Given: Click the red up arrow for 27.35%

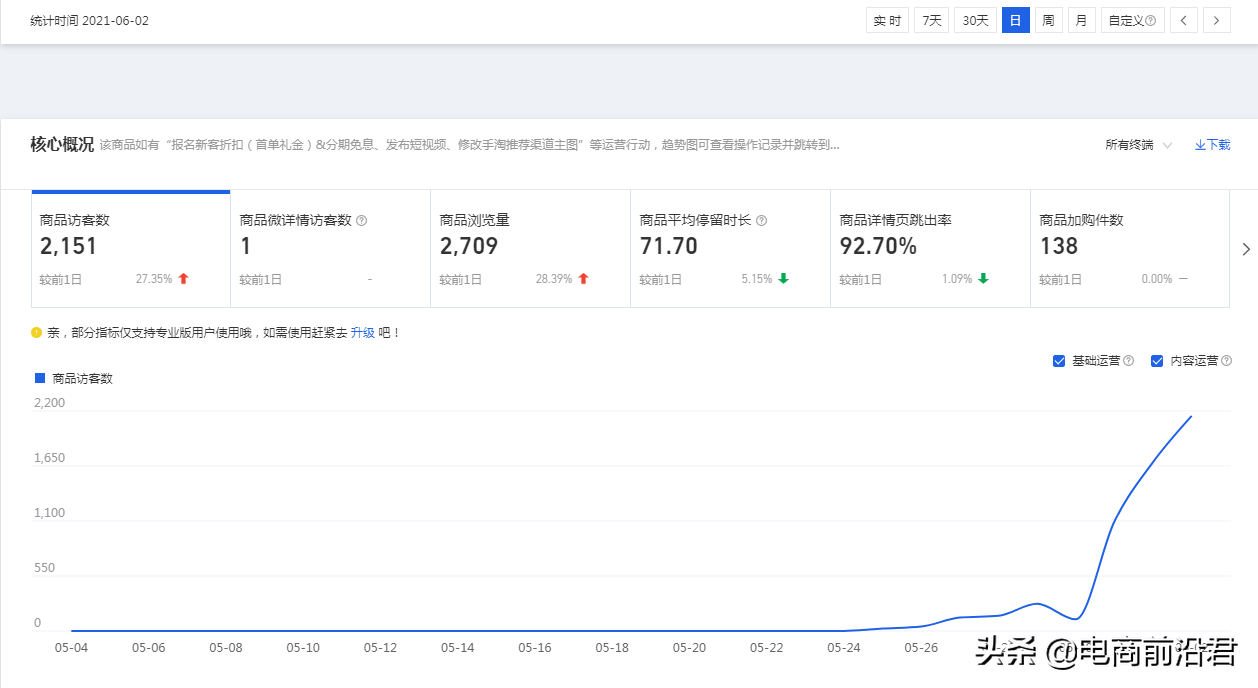Looking at the screenshot, I should click(183, 279).
